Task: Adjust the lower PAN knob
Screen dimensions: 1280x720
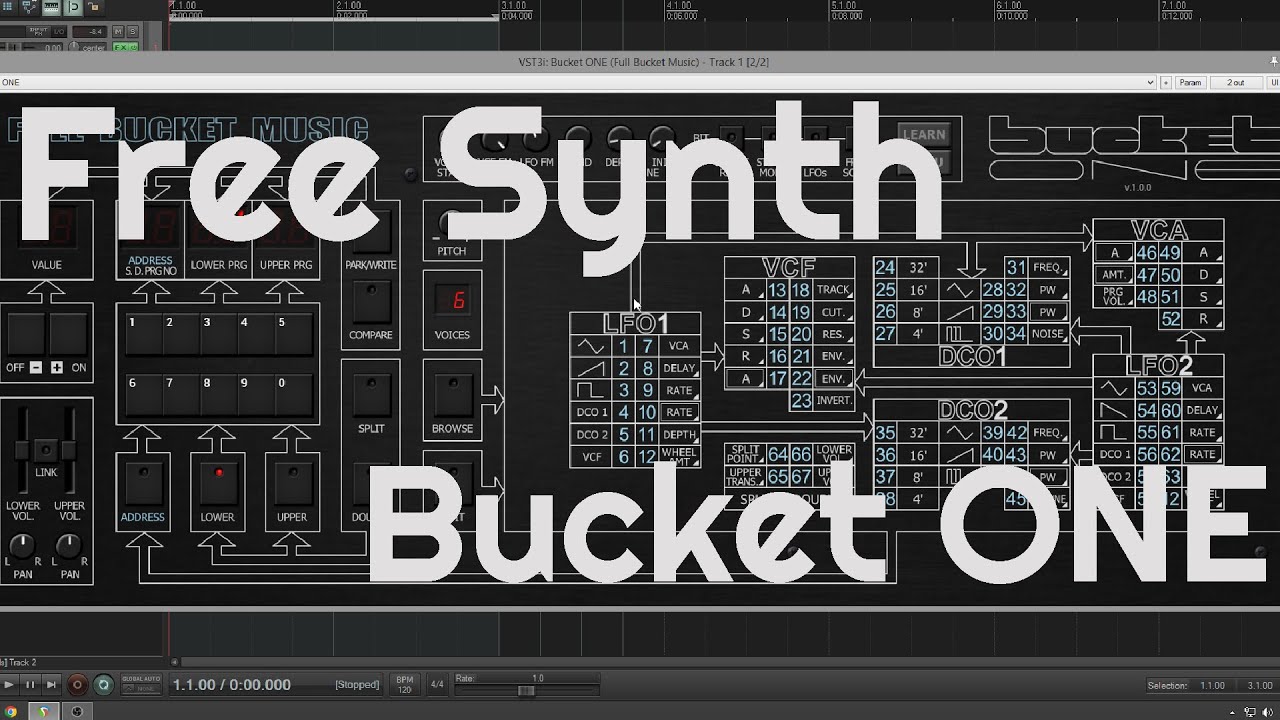Action: point(21,546)
